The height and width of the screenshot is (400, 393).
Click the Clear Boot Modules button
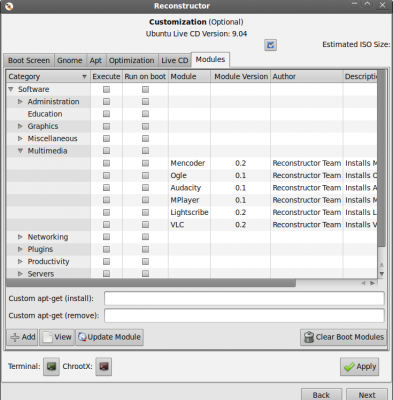pyautogui.click(x=343, y=337)
